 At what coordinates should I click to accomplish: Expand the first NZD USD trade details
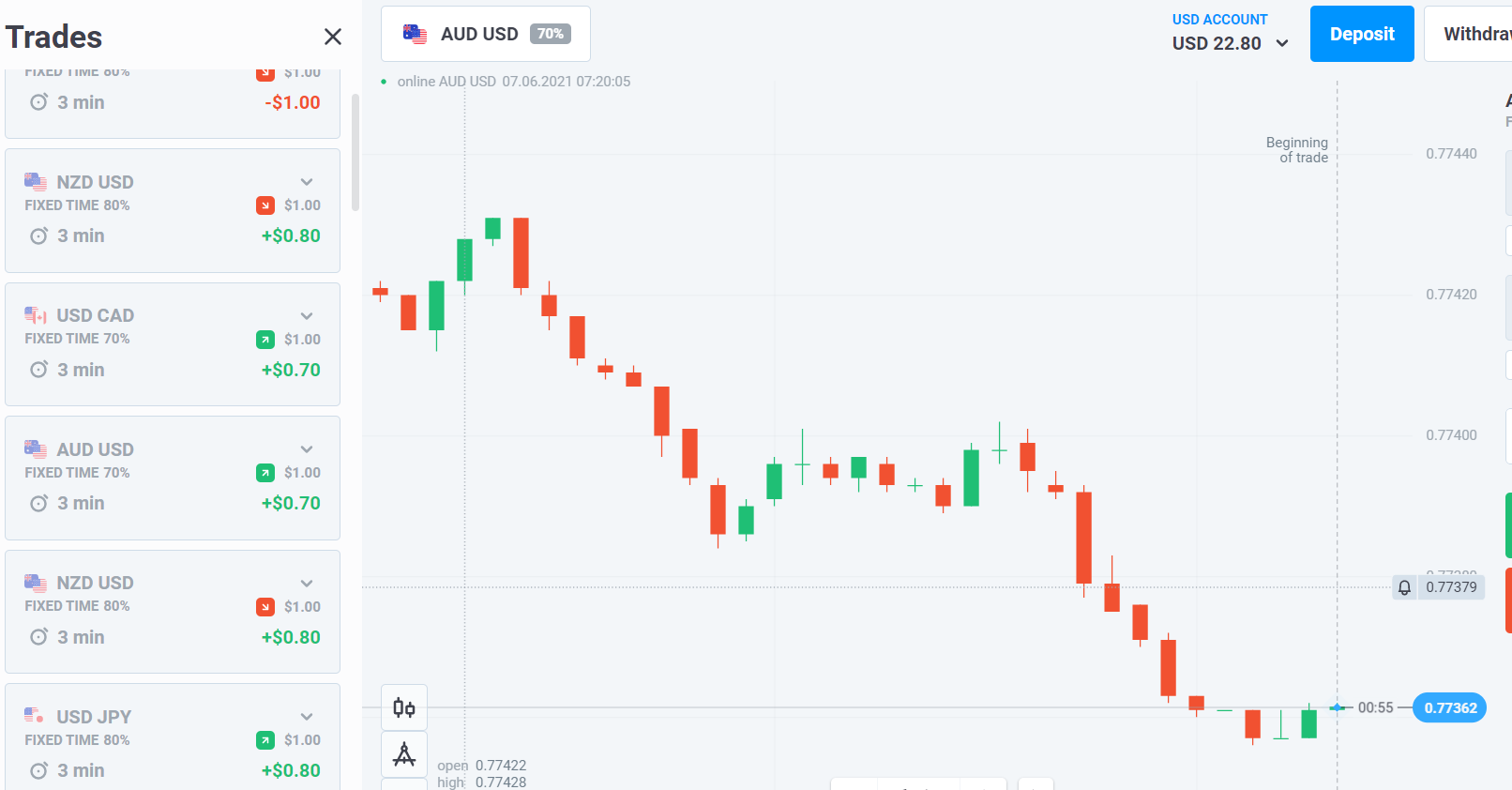[307, 182]
